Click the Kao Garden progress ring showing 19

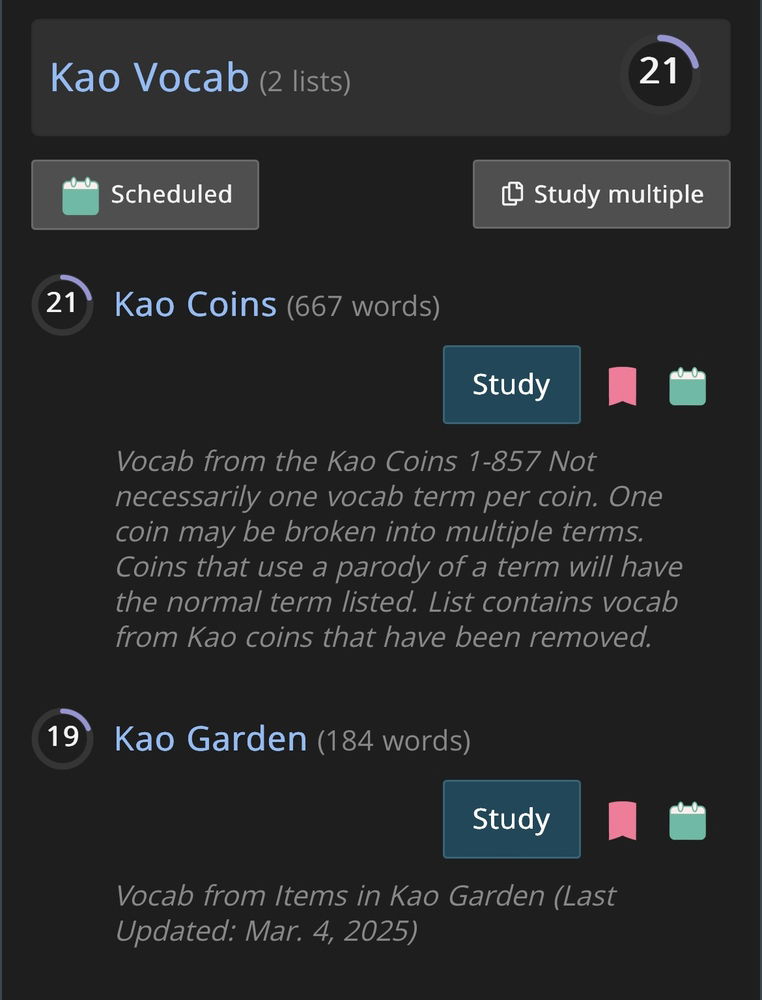[62, 738]
